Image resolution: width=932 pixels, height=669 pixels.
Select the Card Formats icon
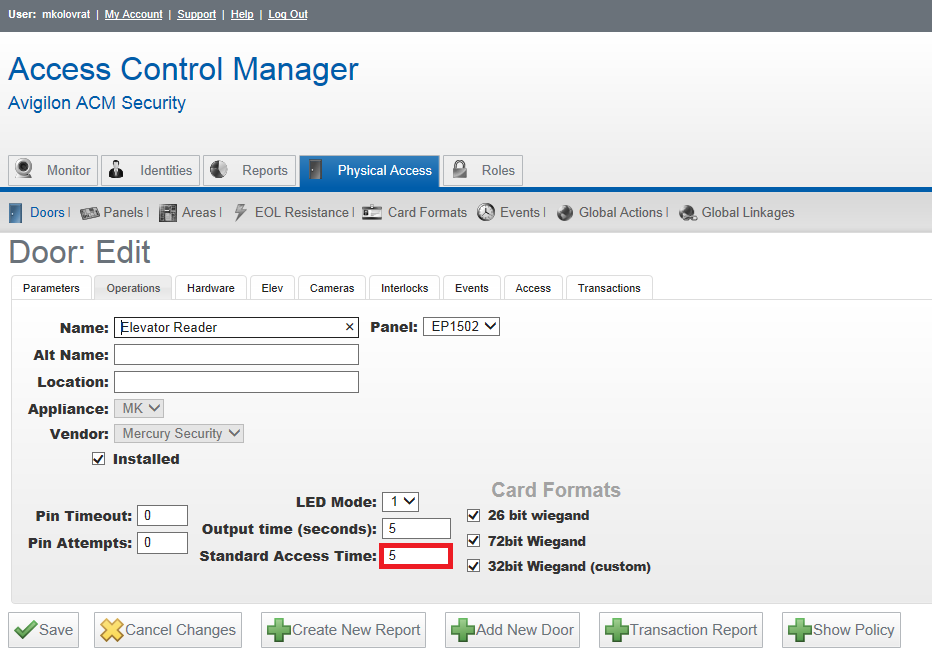[x=371, y=212]
